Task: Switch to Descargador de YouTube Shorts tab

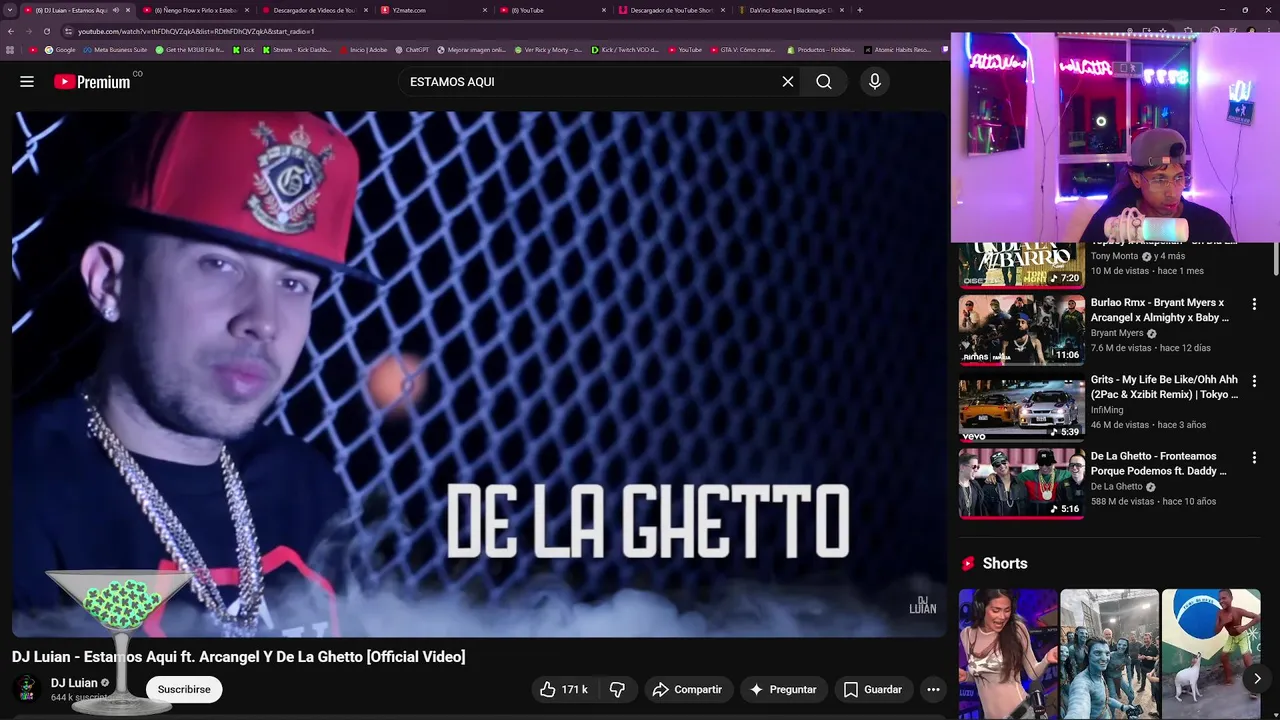Action: coord(671,10)
